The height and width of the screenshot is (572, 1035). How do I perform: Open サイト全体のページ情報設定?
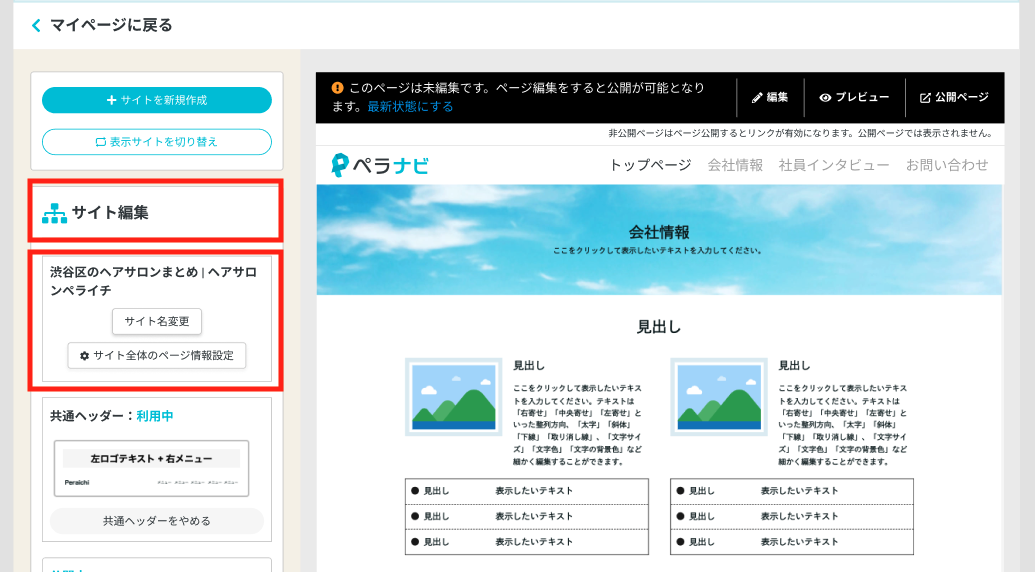click(x=157, y=355)
